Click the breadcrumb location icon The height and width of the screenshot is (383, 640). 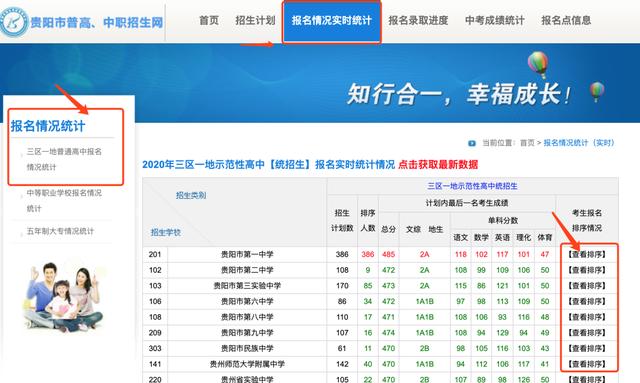coord(472,143)
